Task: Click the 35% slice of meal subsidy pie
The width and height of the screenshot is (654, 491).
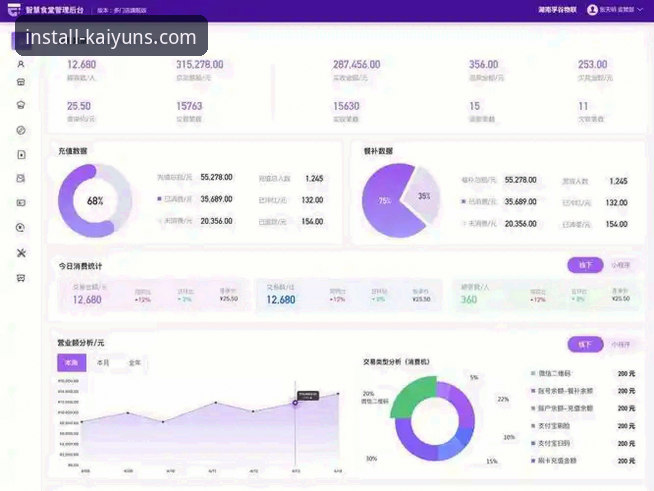Action: click(423, 196)
